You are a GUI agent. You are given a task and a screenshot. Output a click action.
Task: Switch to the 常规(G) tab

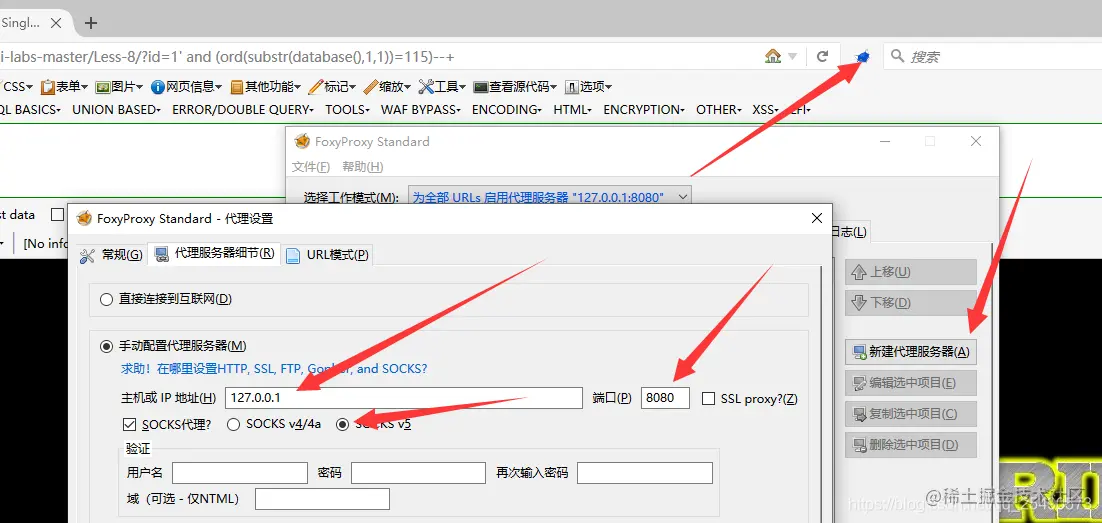point(111,254)
